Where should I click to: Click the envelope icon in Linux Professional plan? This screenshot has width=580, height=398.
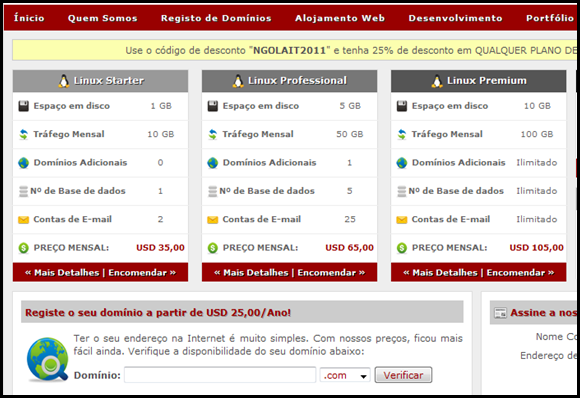(x=213, y=220)
